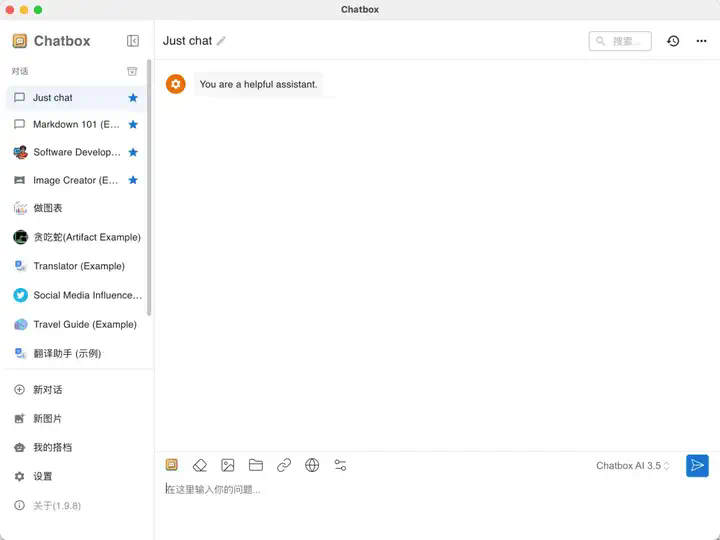Image resolution: width=720 pixels, height=540 pixels.
Task: Open conversation settings sliders icon
Action: coord(340,465)
